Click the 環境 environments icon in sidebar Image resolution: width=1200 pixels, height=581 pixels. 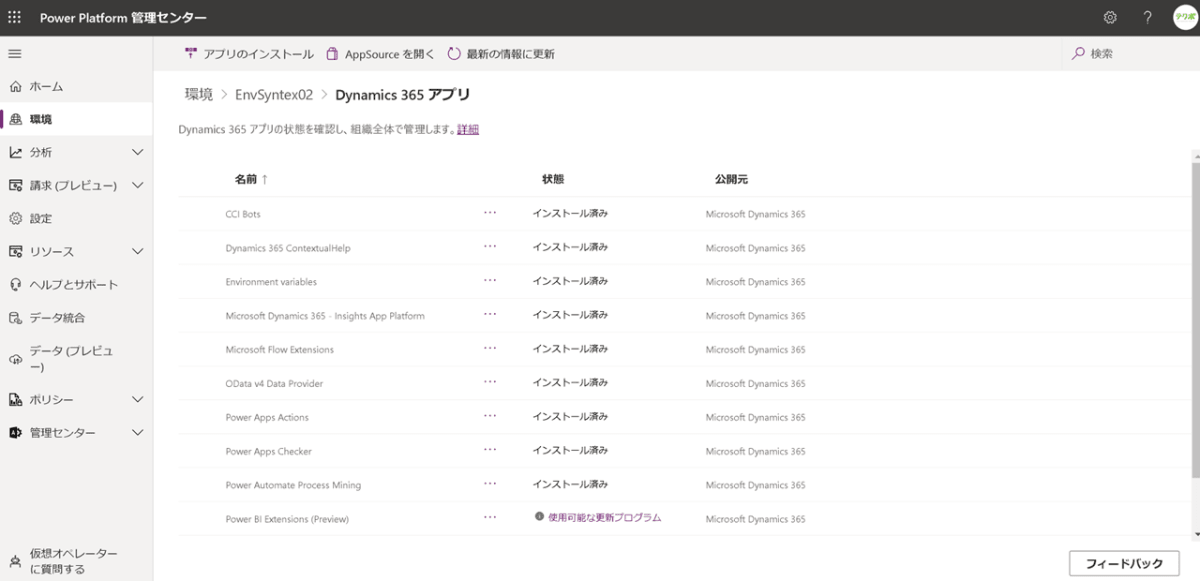pyautogui.click(x=15, y=119)
